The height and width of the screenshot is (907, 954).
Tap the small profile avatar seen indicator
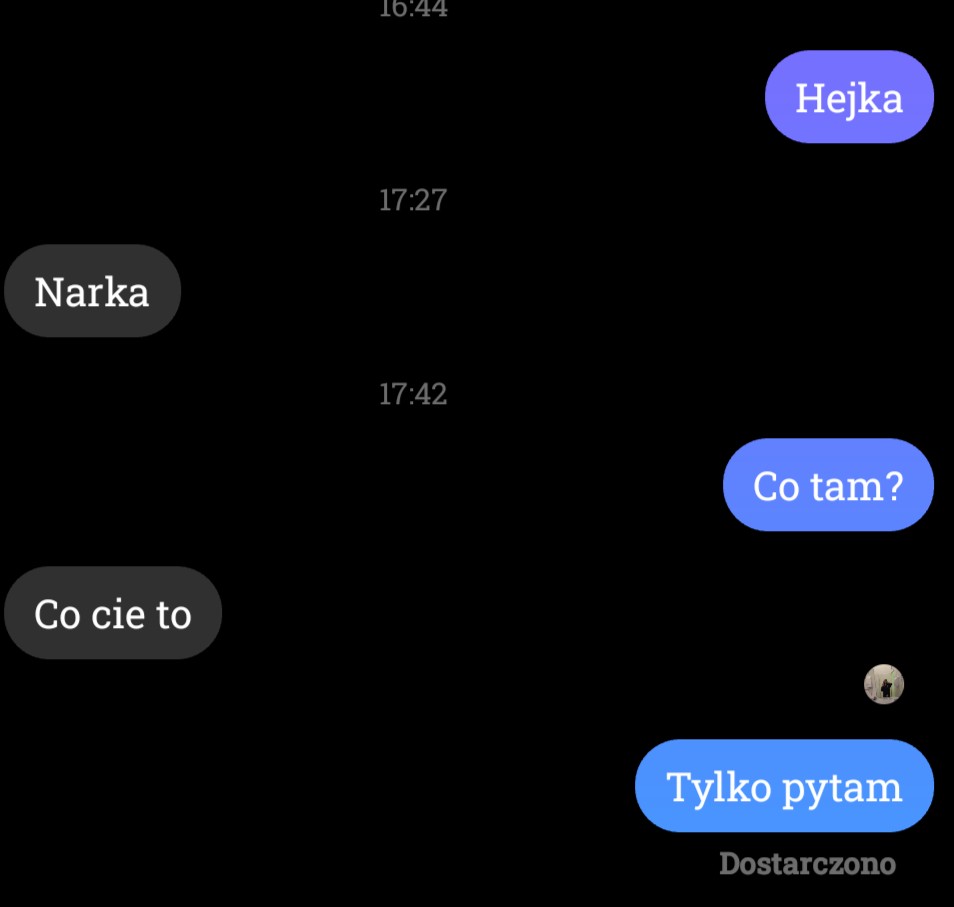coord(884,684)
